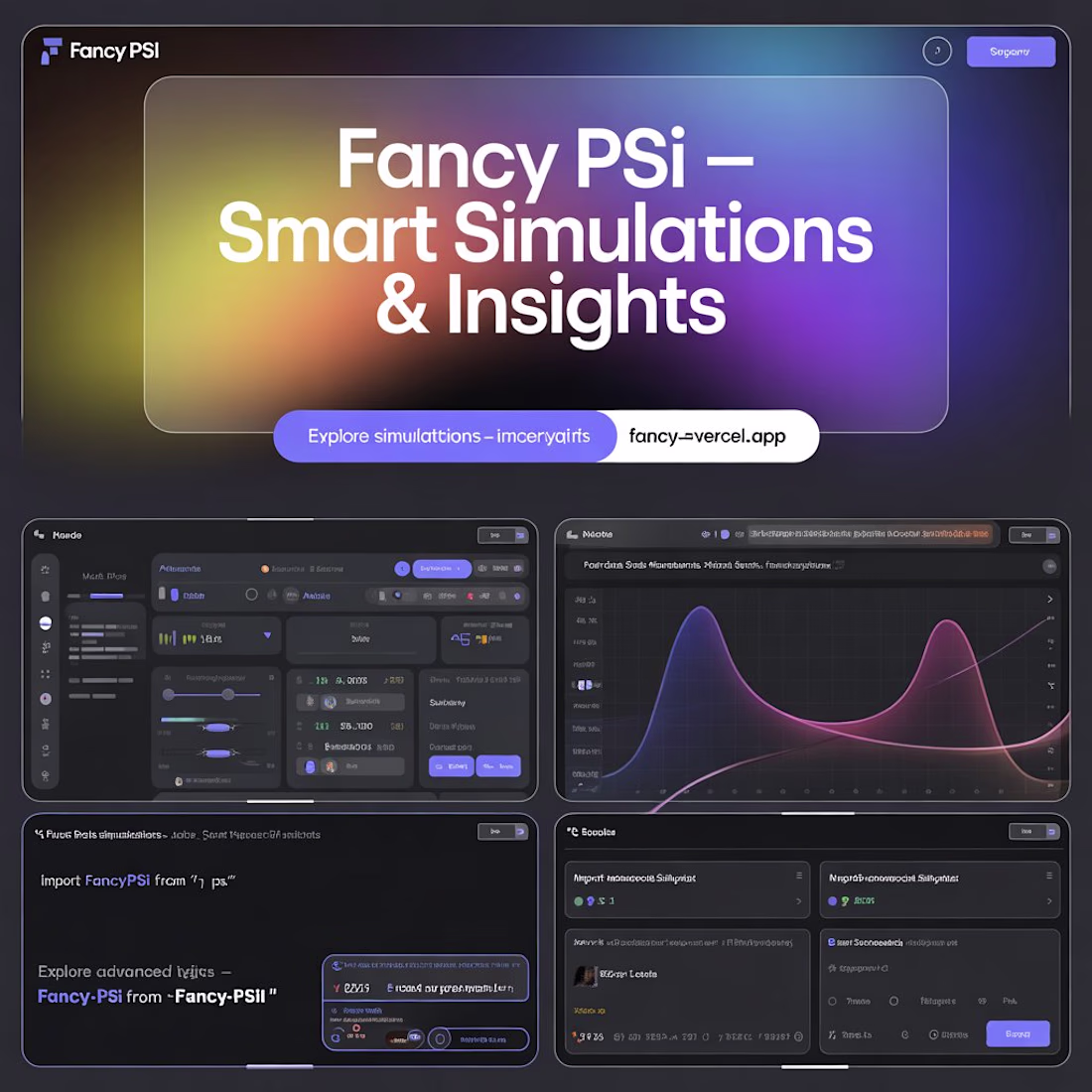The height and width of the screenshot is (1092, 1092).
Task: Click the toggle button at code panel top-right
Action: pyautogui.click(x=503, y=832)
